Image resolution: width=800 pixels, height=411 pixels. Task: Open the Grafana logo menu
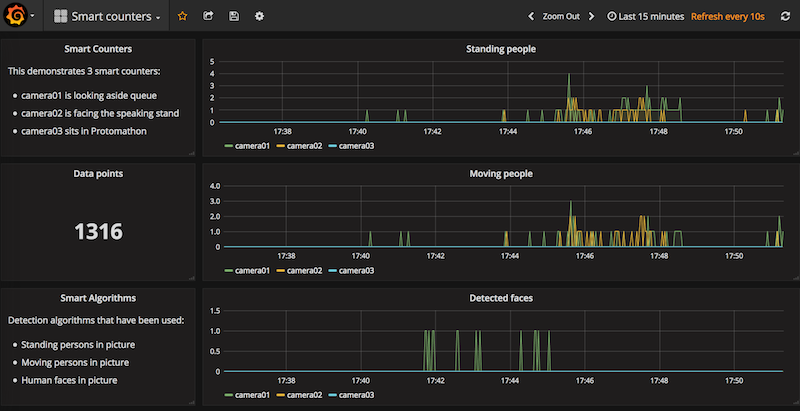[19, 16]
